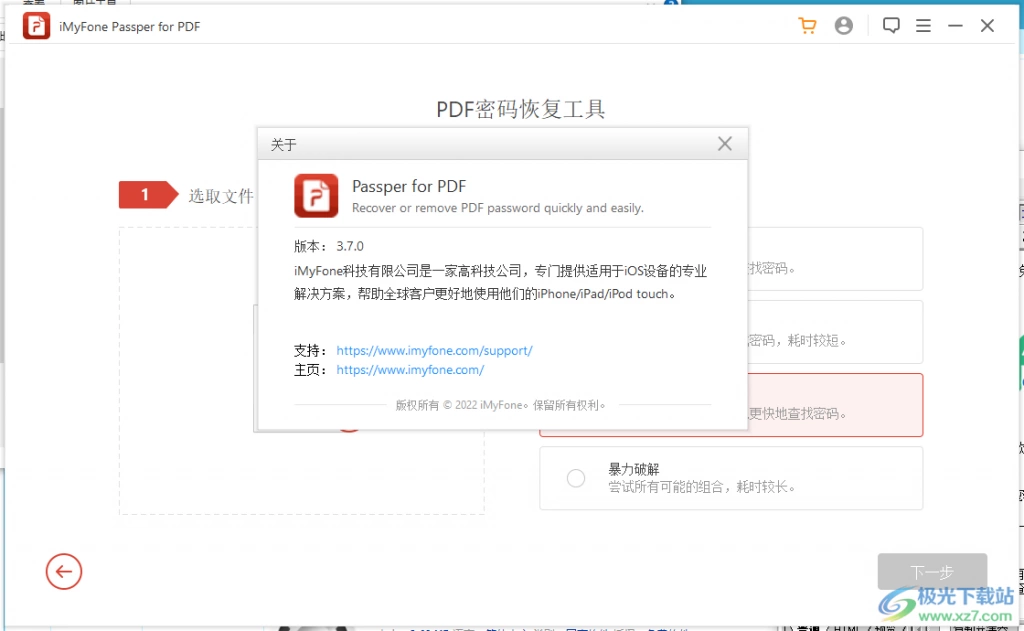Select the option card ending 耗时较短

[x=835, y=332]
